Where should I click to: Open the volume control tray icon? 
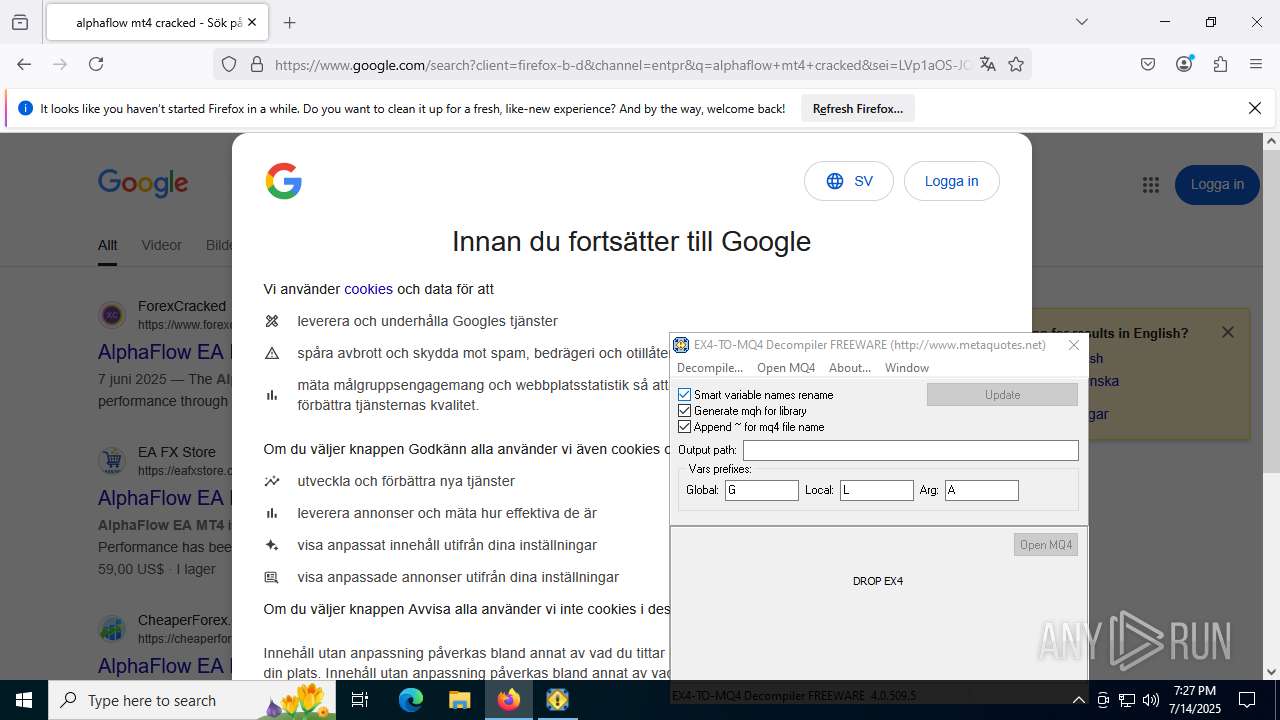click(1150, 700)
